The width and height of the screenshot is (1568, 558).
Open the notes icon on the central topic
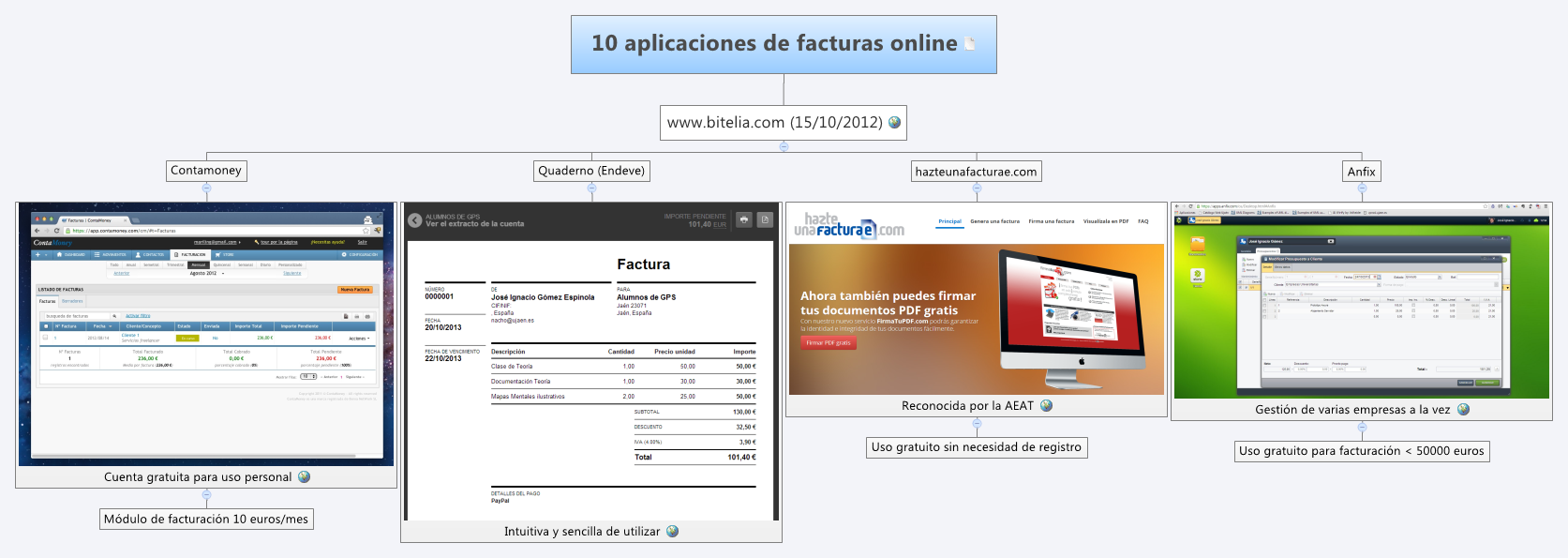click(970, 43)
